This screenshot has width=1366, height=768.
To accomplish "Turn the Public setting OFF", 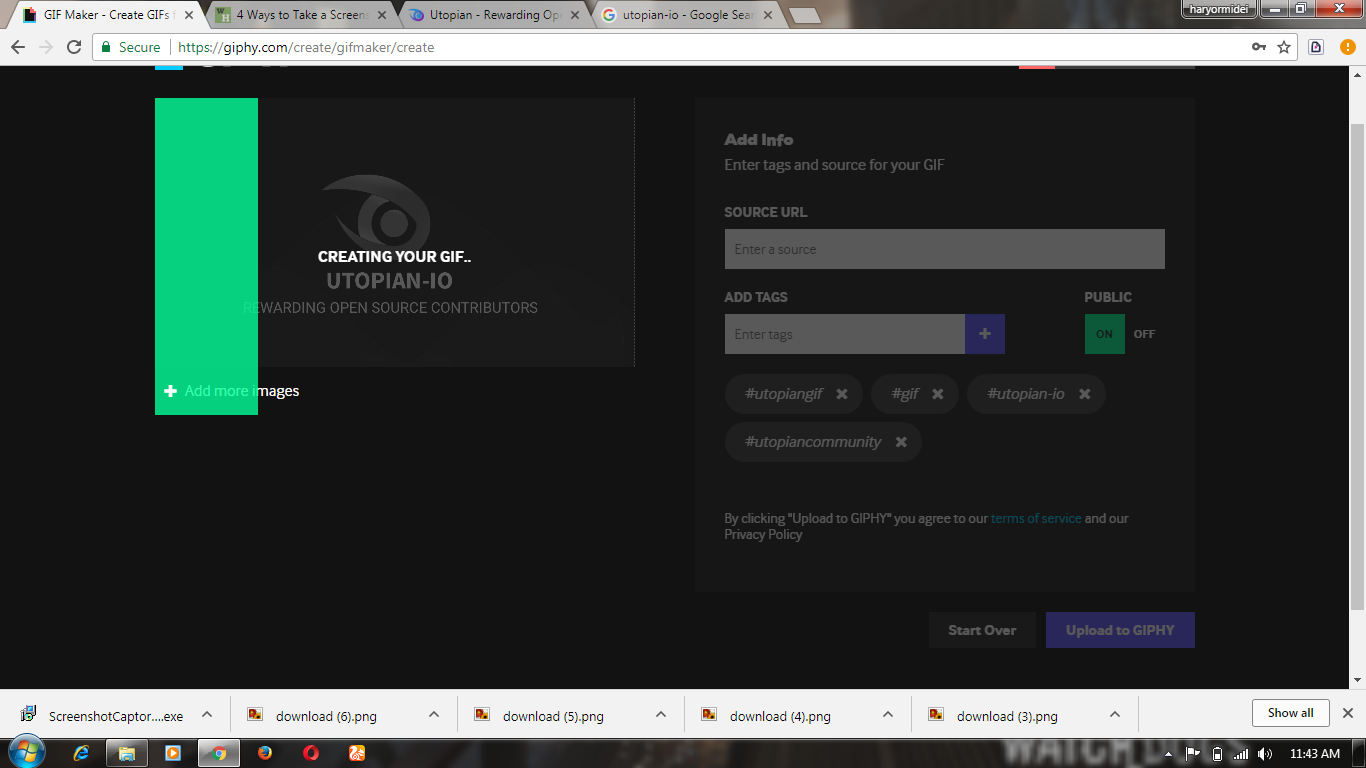I will point(1143,334).
